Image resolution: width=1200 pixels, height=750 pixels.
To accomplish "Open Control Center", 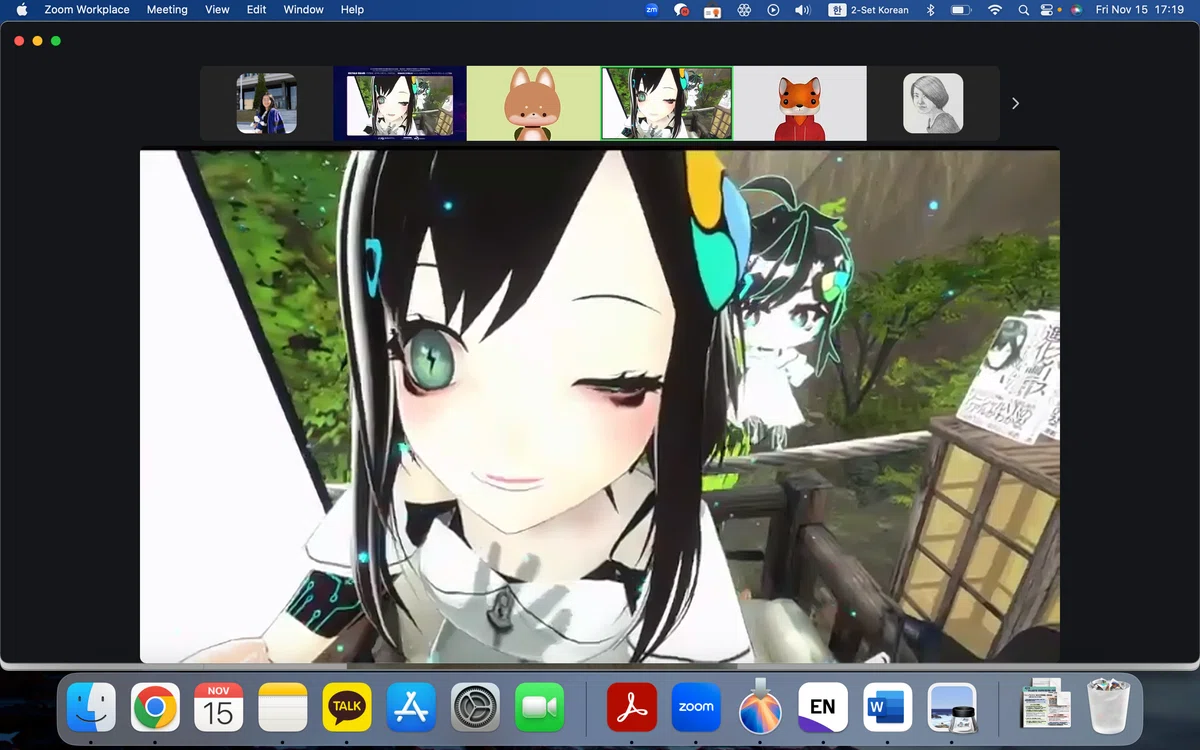I will point(1047,9).
